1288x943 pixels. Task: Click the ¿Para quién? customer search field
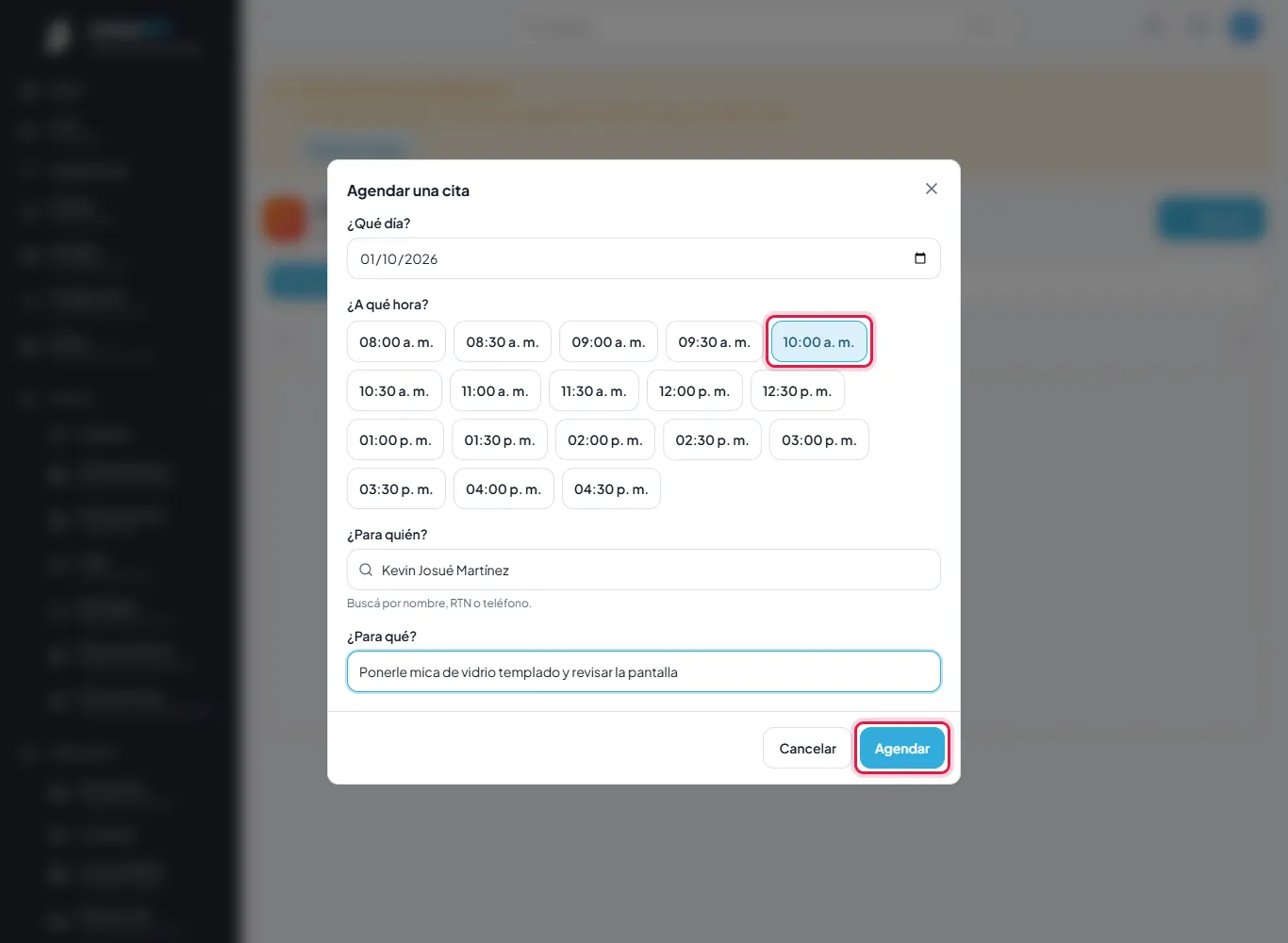(x=644, y=570)
